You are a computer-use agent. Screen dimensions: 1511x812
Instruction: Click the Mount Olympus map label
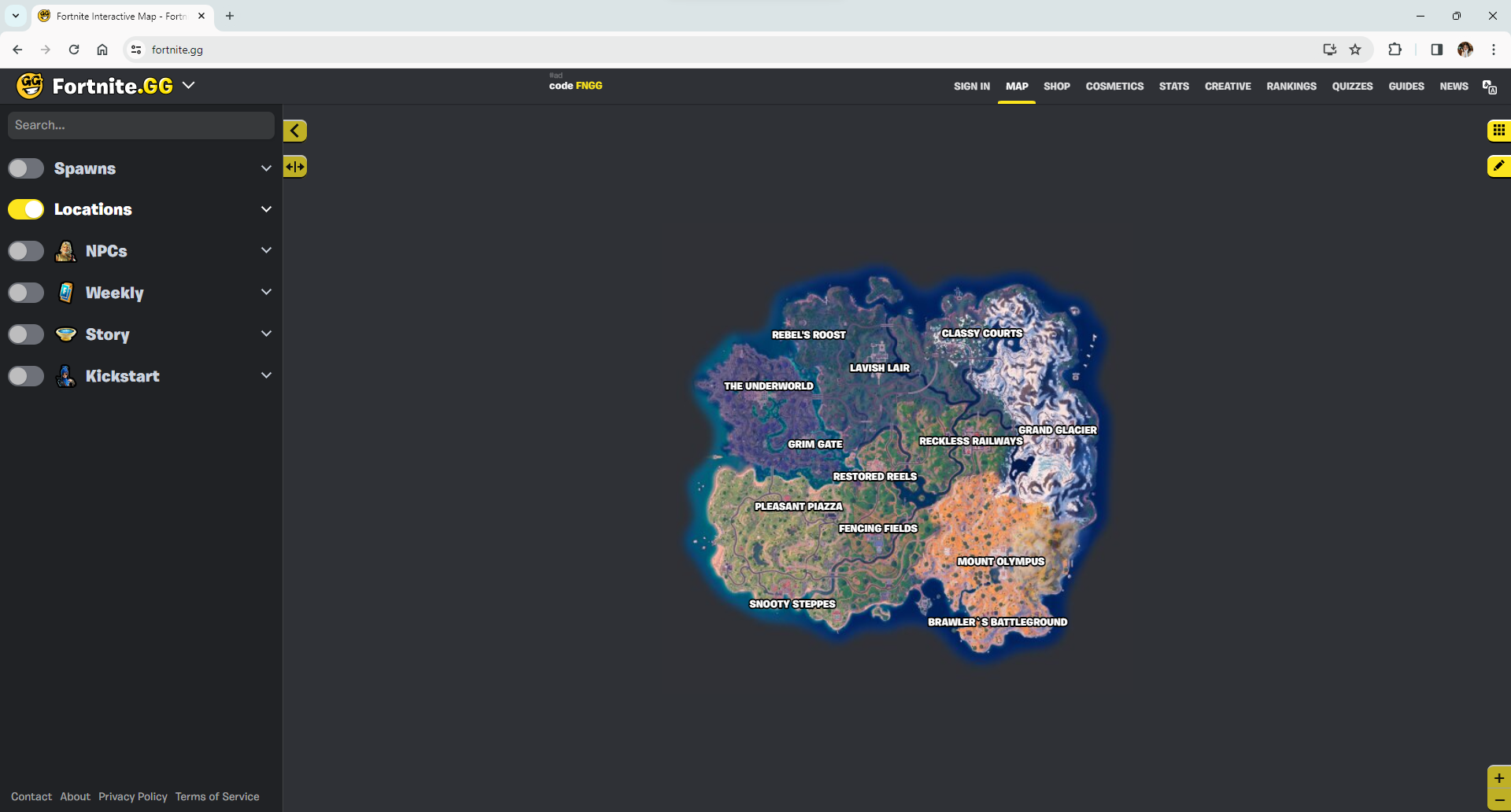tap(1001, 561)
